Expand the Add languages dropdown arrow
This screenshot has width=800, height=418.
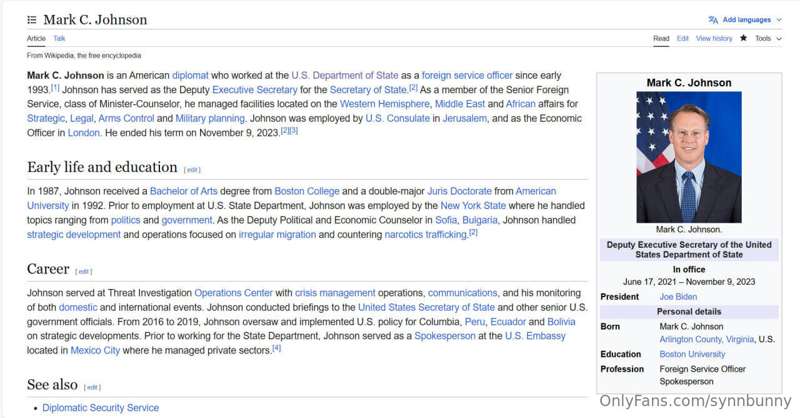click(779, 20)
